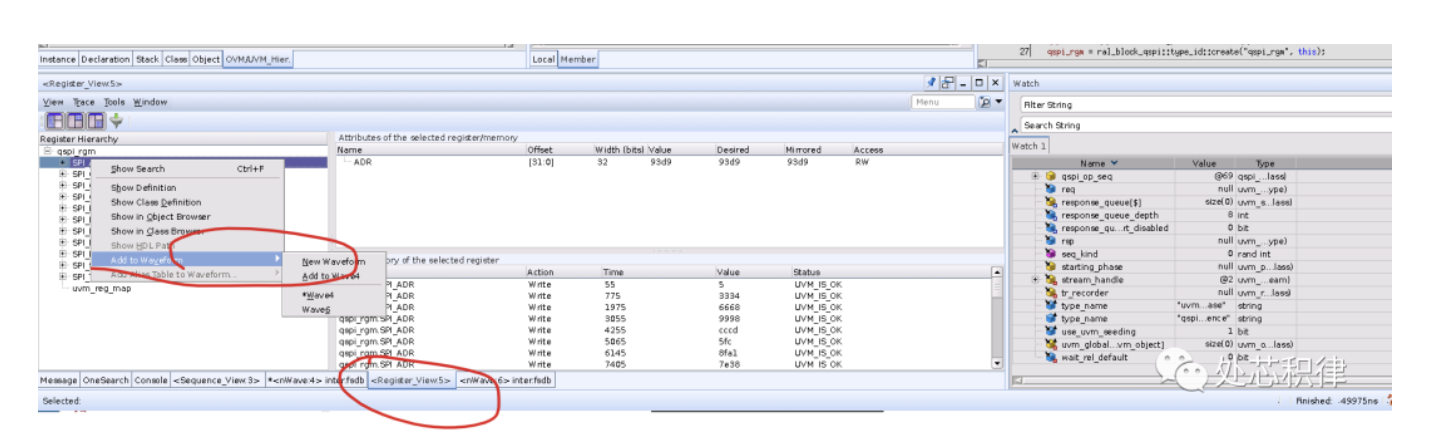1434x446 pixels.
Task: Click the icon beside req in Watch
Action: (x=1051, y=188)
